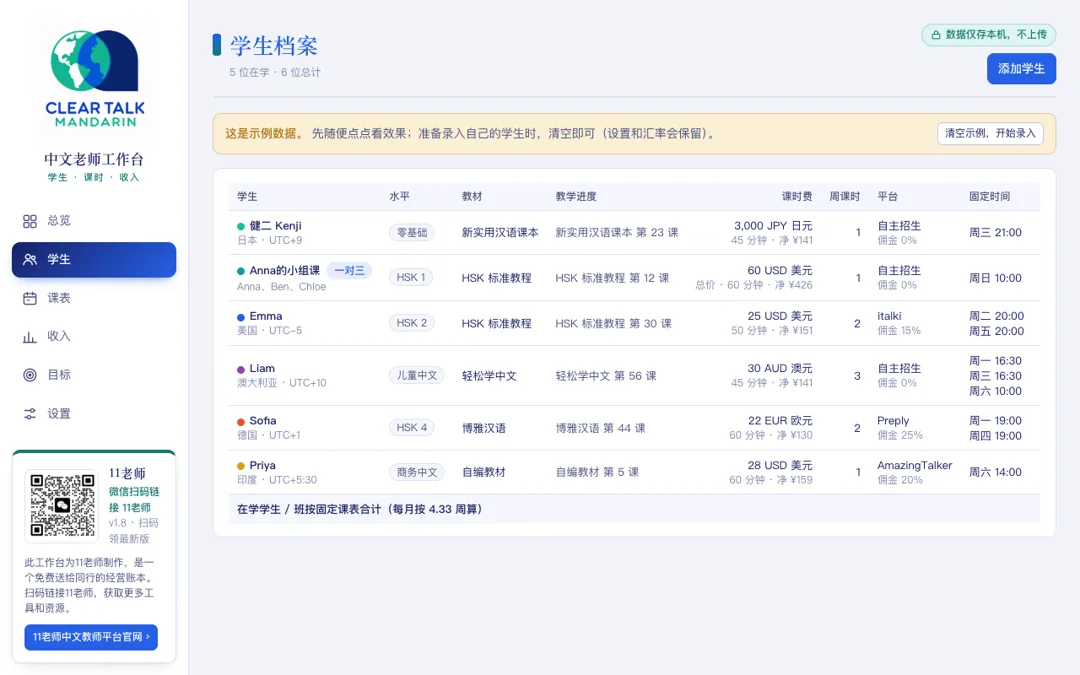This screenshot has width=1080, height=675.
Task: Click the purple dot next to Liam
Action: pyautogui.click(x=241, y=370)
